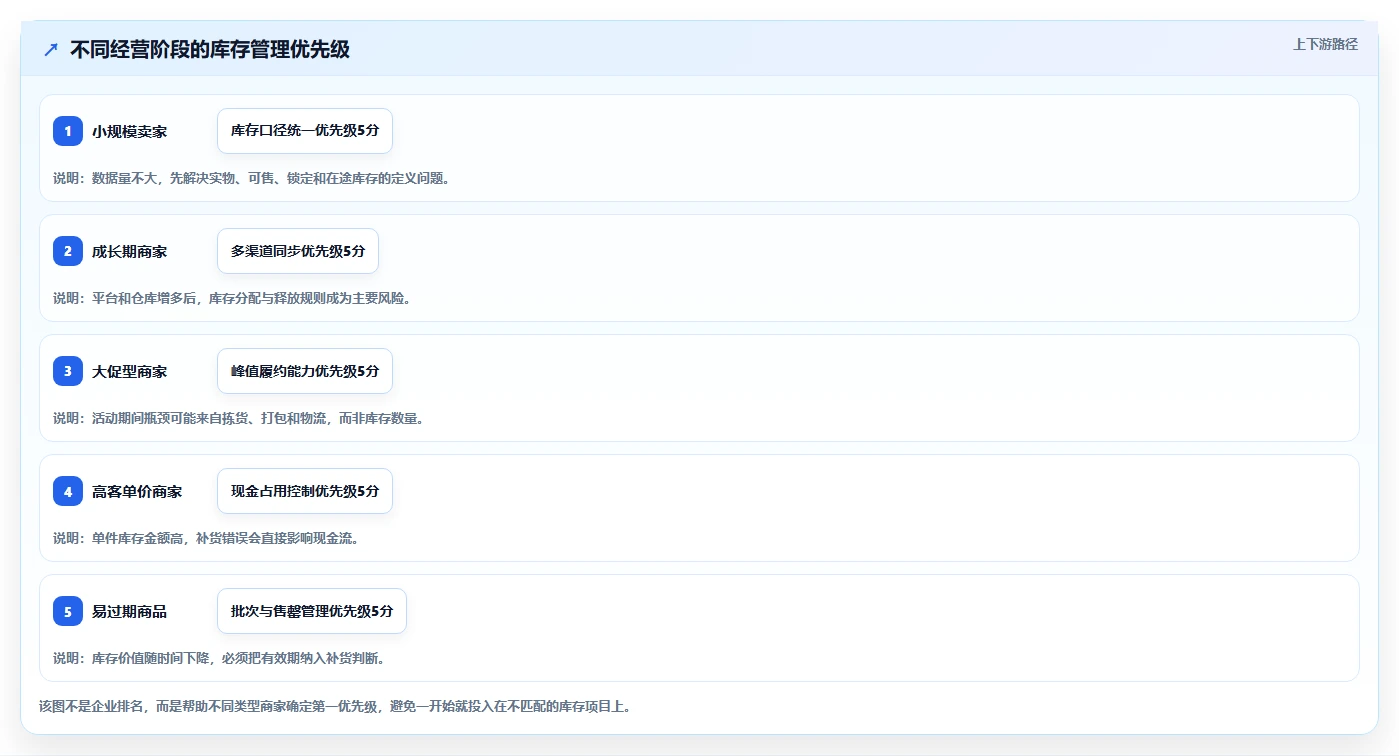Click the description starting 活动期间瓶颈
1399x756 pixels.
pos(239,418)
